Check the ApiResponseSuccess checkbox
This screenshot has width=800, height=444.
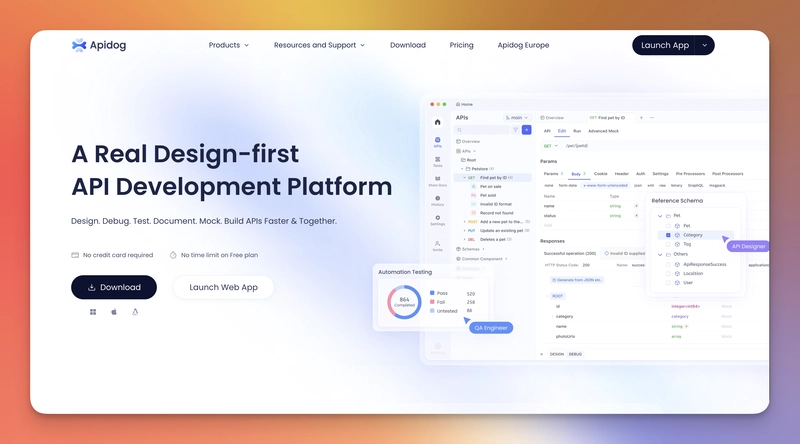pyautogui.click(x=668, y=264)
